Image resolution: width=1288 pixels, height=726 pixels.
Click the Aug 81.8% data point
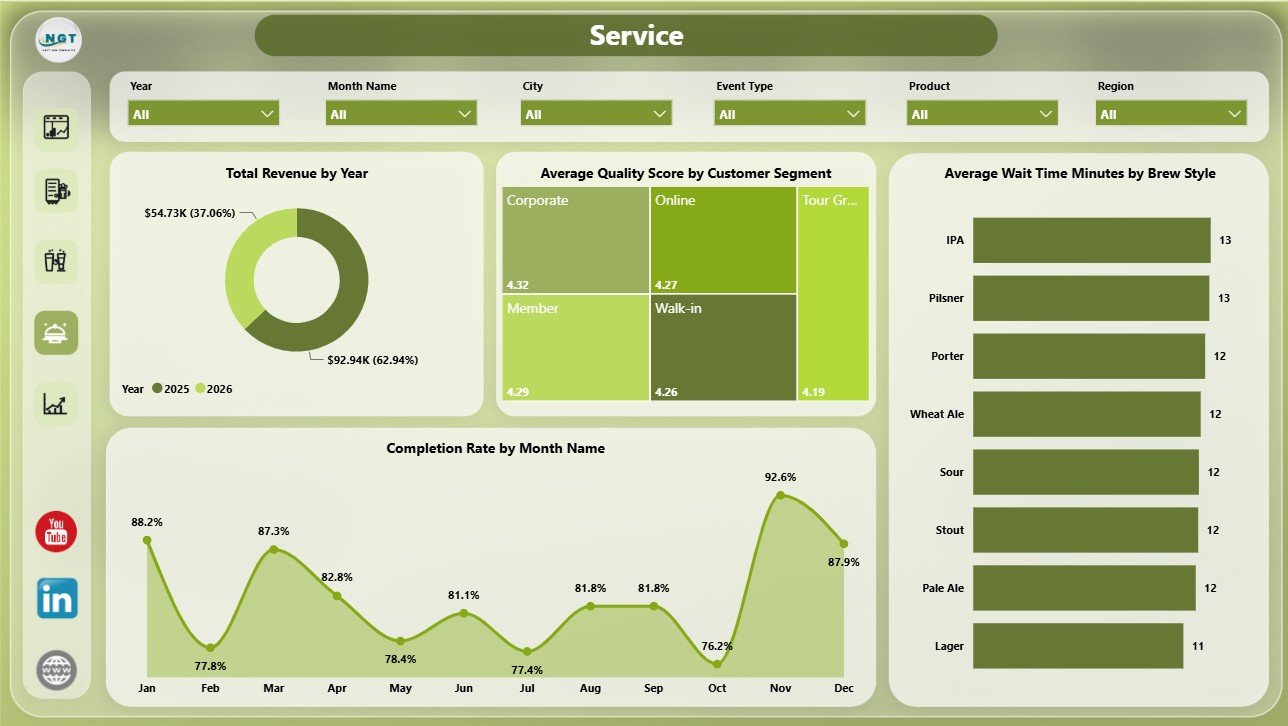click(x=591, y=606)
